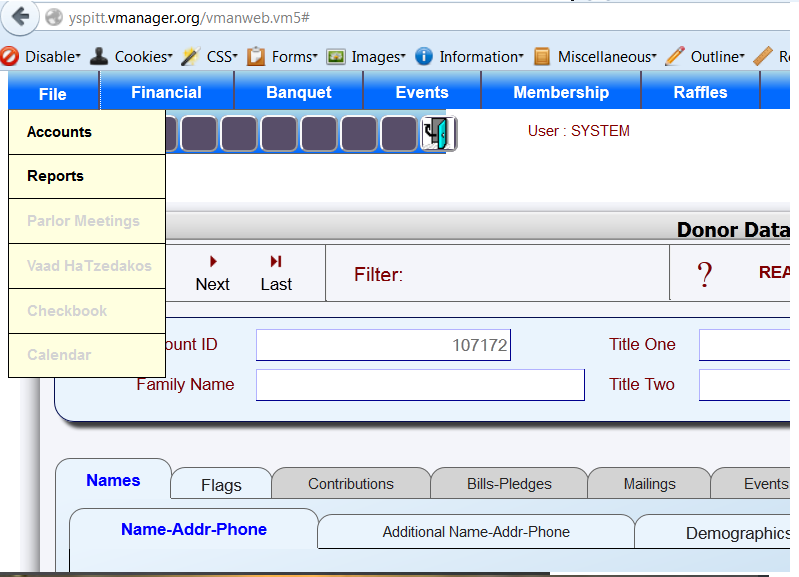The height and width of the screenshot is (577, 799).
Task: Click the blank toolbar button left of exit icon
Action: pos(399,133)
